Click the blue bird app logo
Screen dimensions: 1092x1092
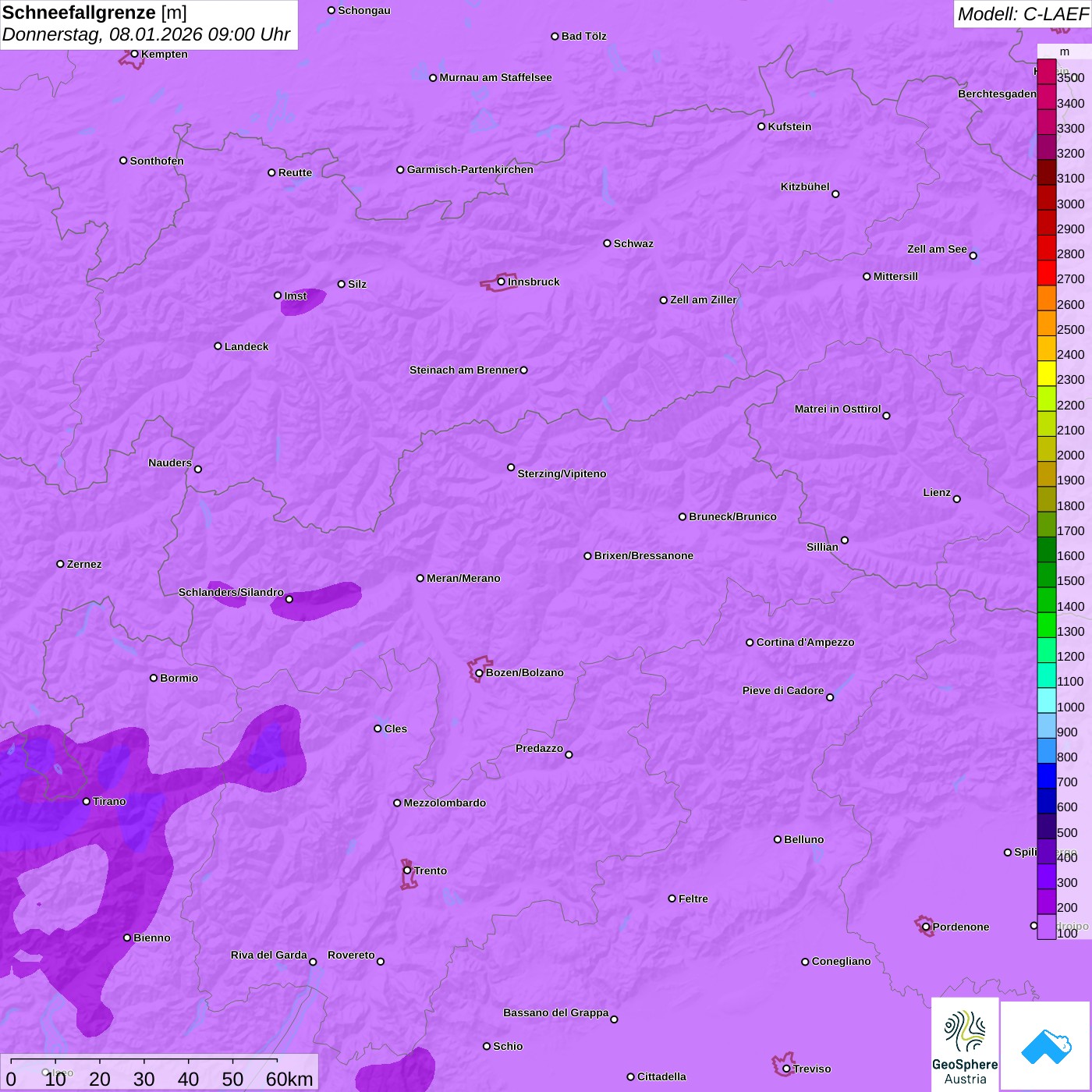(x=1046, y=1046)
